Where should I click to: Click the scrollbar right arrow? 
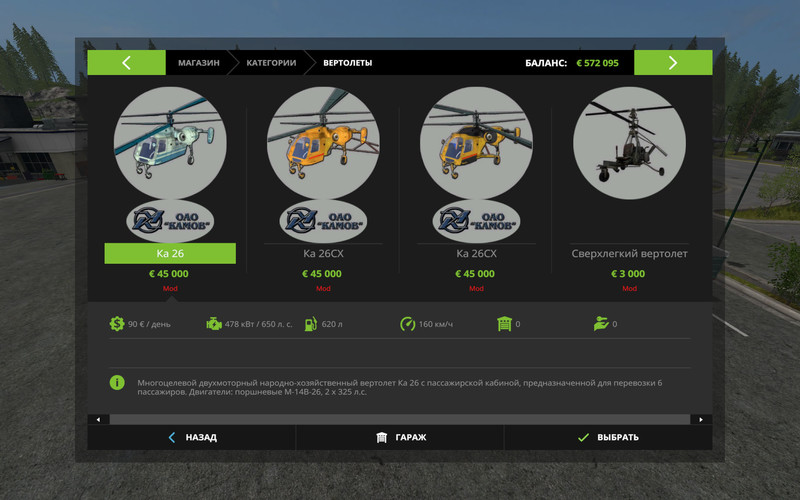point(701,419)
